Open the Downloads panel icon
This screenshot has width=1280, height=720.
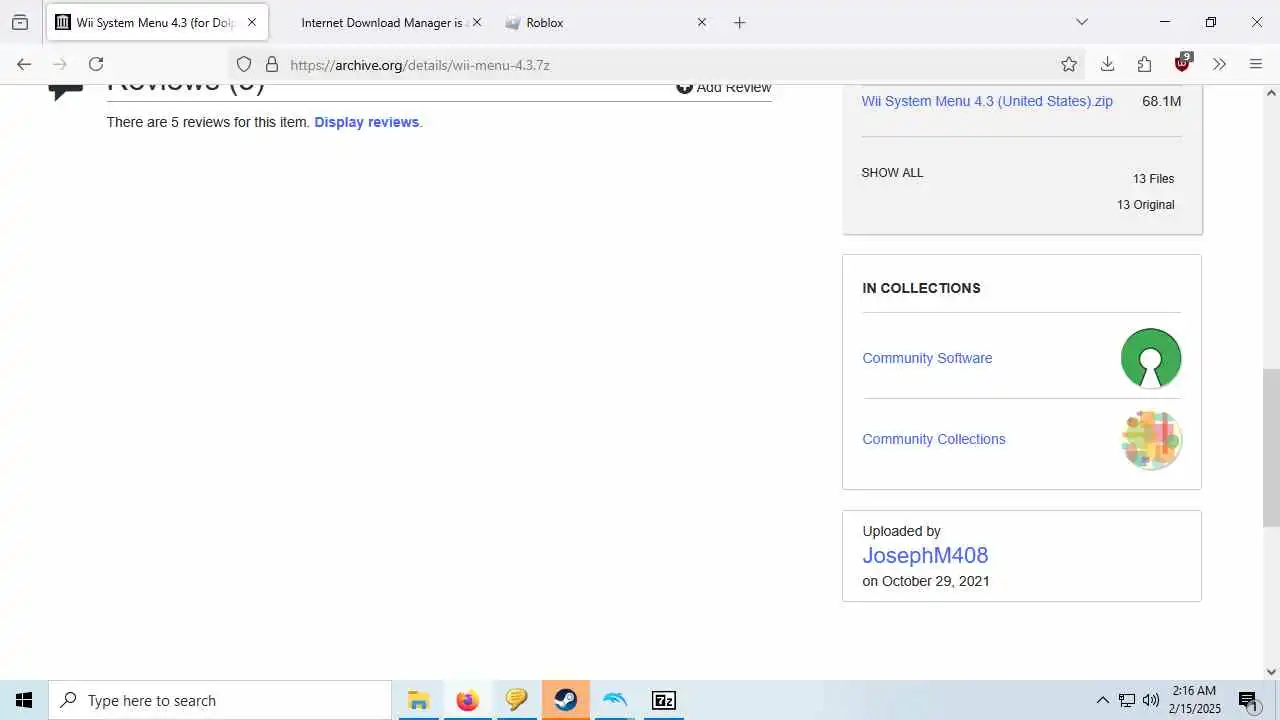point(1107,64)
